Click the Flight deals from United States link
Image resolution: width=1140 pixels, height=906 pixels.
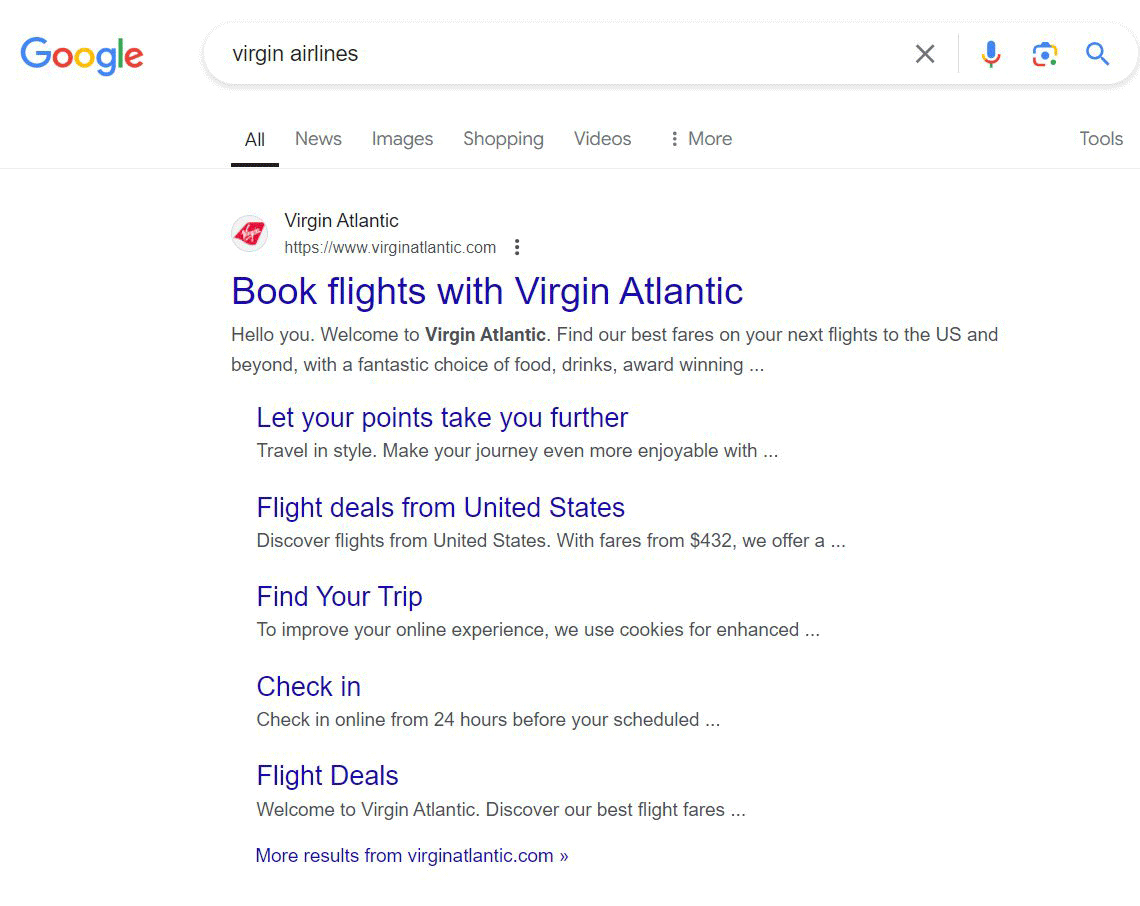tap(440, 508)
